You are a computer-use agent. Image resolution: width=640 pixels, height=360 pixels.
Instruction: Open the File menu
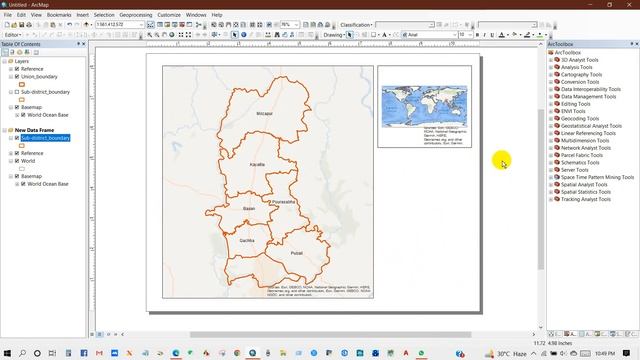tap(7, 15)
